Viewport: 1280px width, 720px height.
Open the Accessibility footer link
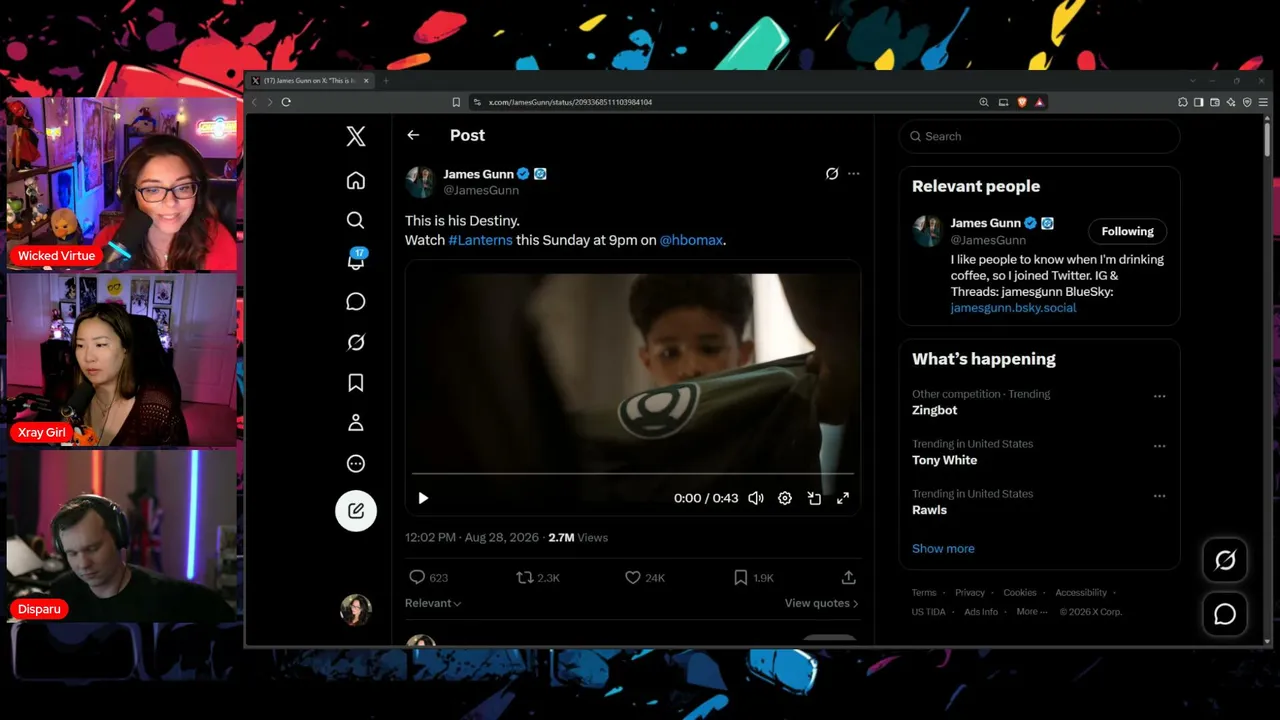pos(1081,593)
